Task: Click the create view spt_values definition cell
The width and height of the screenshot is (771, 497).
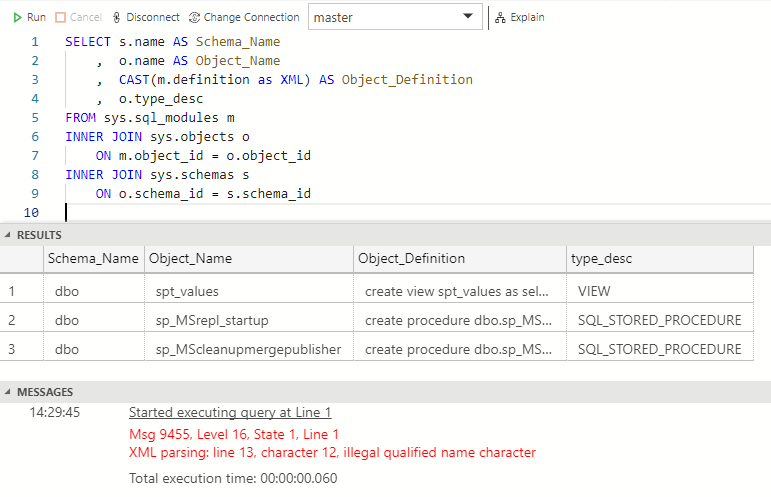Action: pos(457,291)
